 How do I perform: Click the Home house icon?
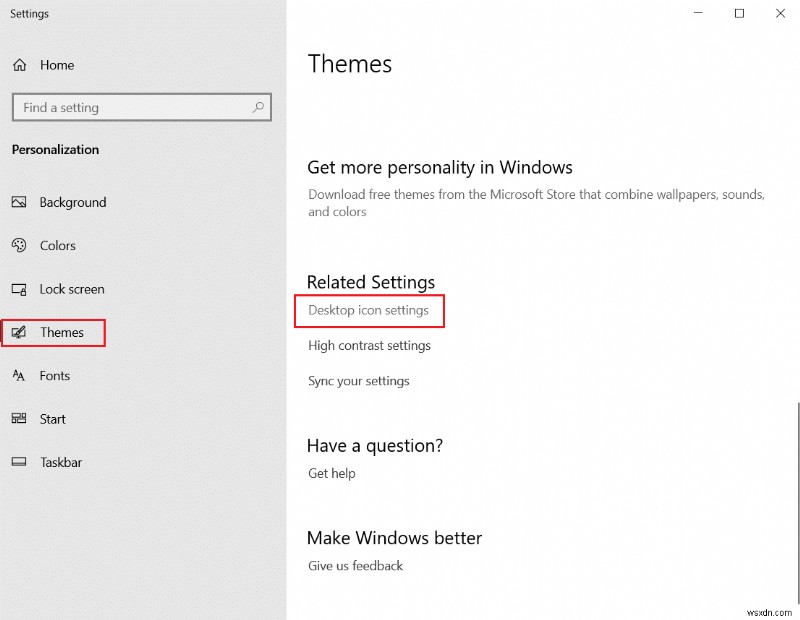pyautogui.click(x=20, y=64)
